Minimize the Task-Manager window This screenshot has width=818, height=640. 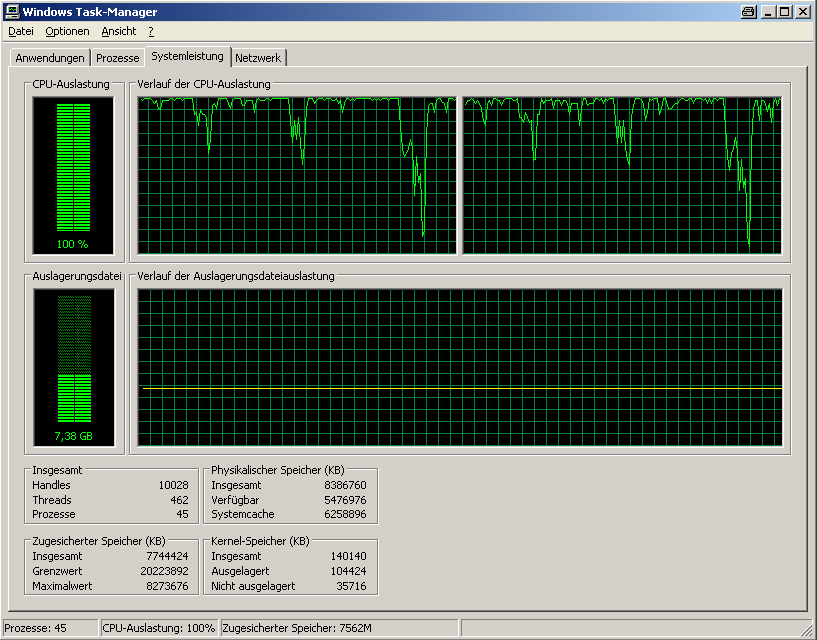pyautogui.click(x=767, y=11)
